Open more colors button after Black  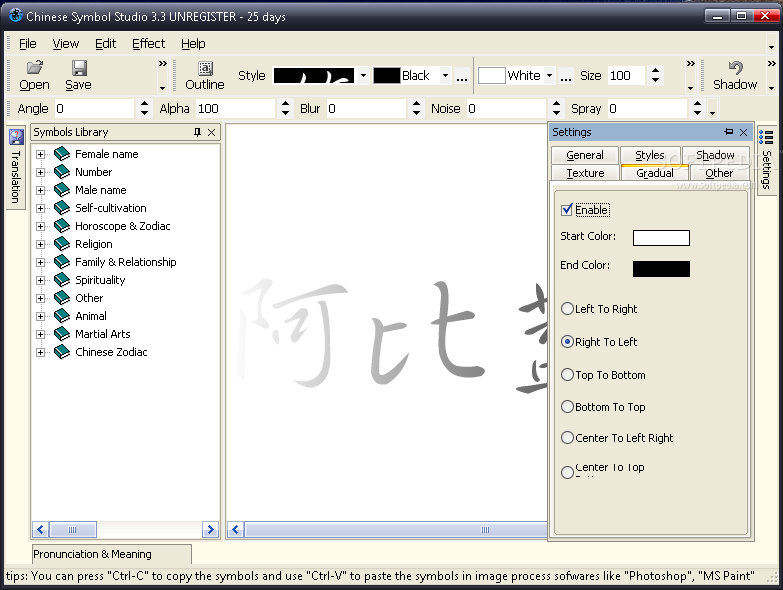(462, 76)
